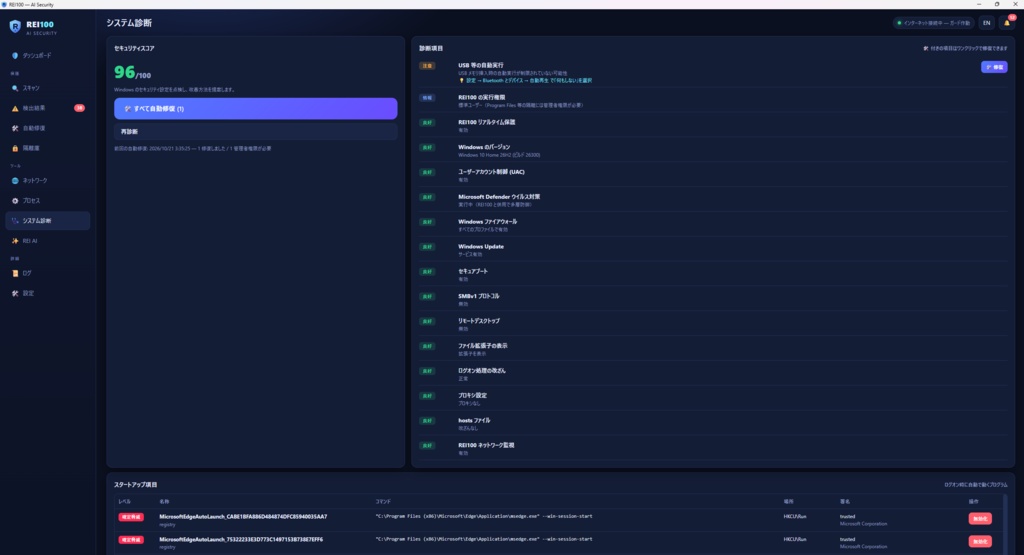The height and width of the screenshot is (555, 1024).
Task: Click the 場所 column header
Action: (x=789, y=501)
